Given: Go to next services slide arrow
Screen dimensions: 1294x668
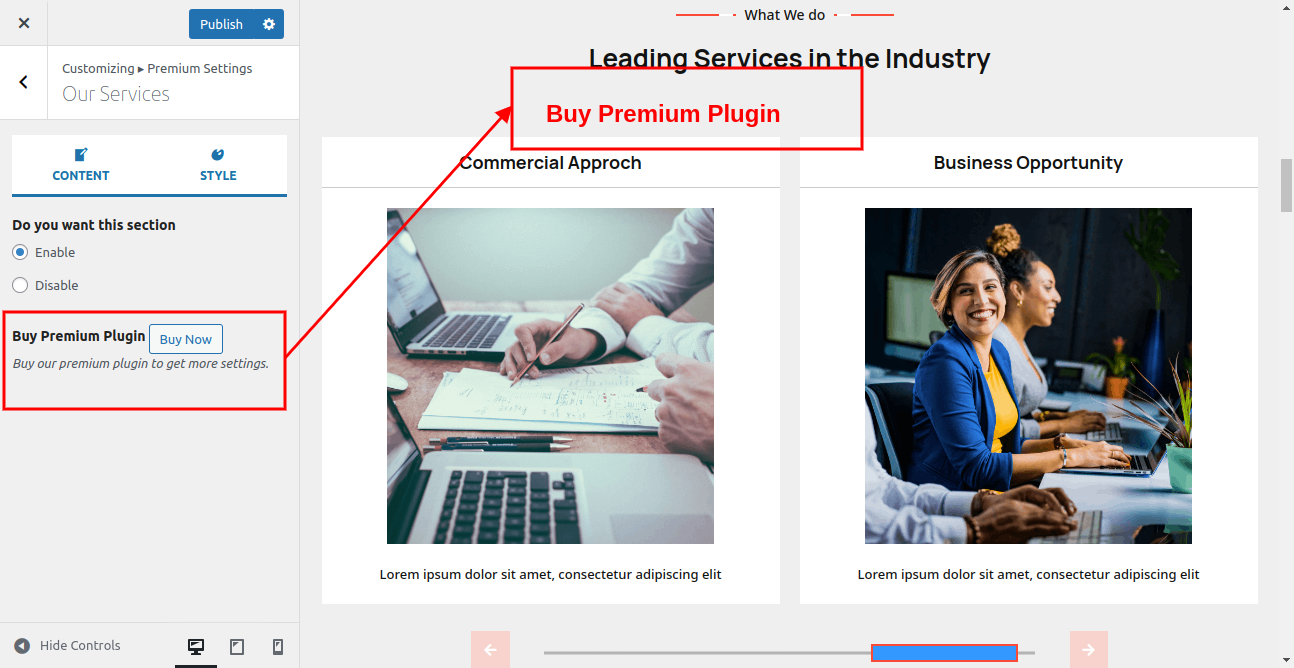Looking at the screenshot, I should 1088,650.
